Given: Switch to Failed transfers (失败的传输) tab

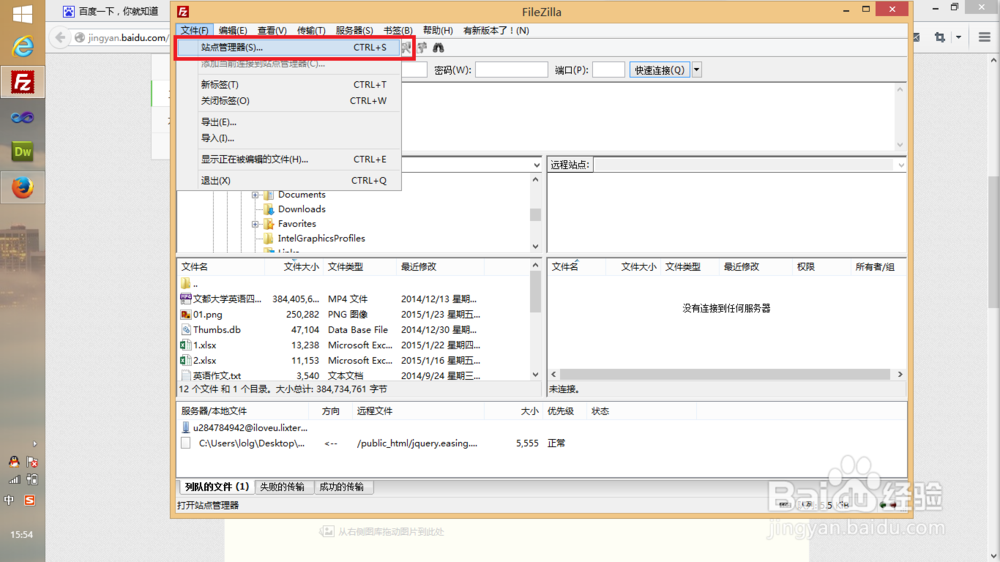Looking at the screenshot, I should (282, 487).
